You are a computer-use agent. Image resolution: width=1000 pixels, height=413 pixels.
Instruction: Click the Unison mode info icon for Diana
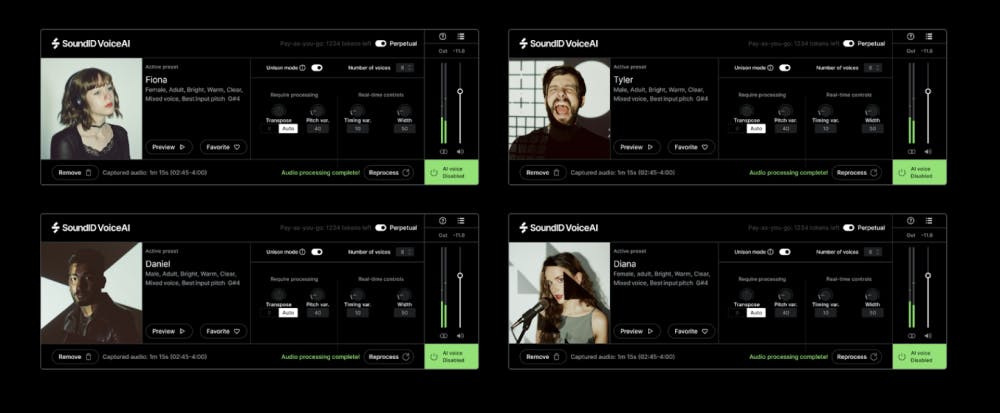770,252
